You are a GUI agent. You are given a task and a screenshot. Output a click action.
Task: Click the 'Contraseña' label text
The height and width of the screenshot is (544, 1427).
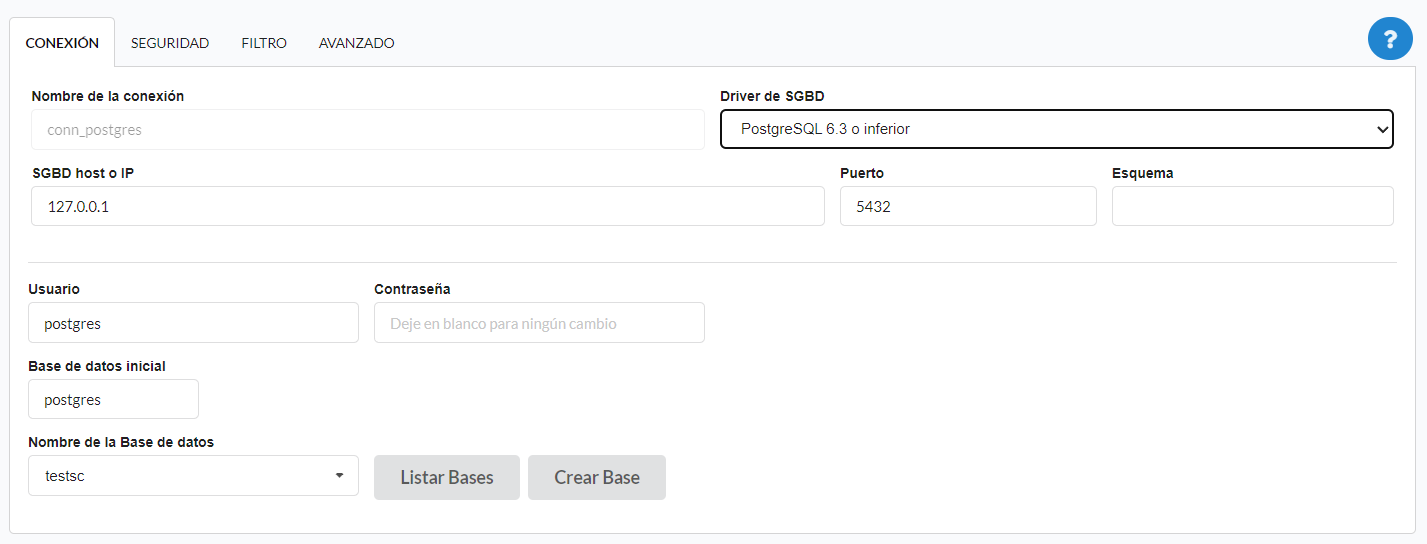[412, 289]
